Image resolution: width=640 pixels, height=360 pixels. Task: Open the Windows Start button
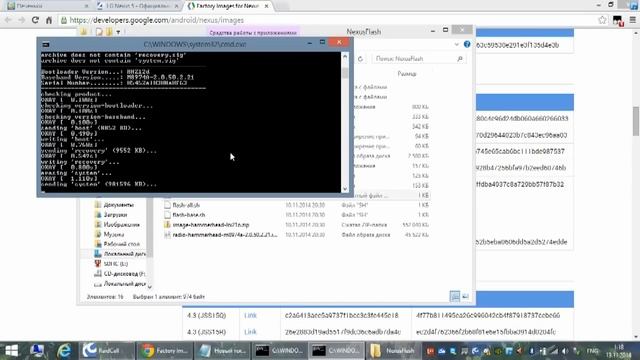tap(11, 351)
